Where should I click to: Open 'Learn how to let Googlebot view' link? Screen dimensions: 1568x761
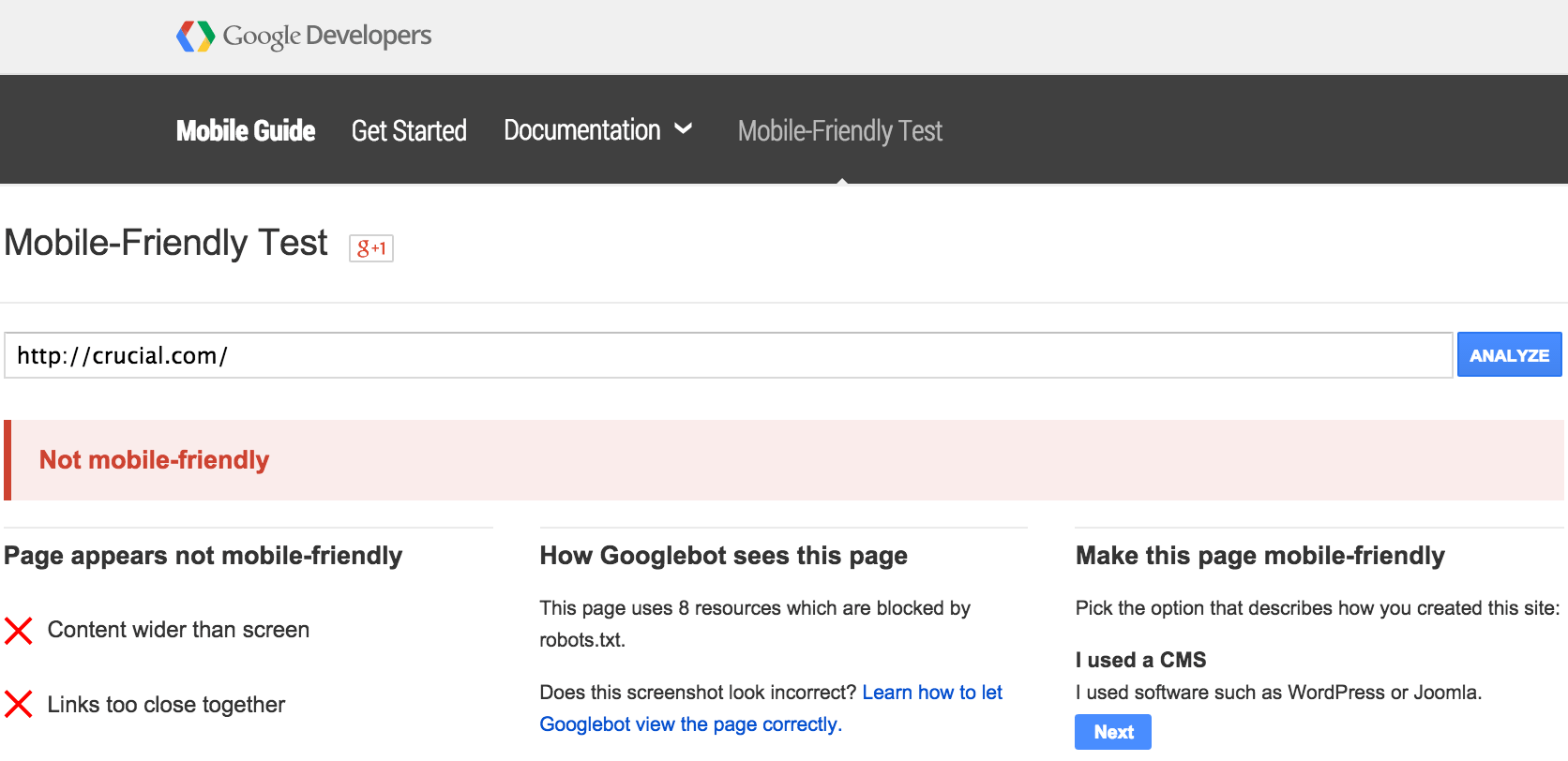pyautogui.click(x=771, y=709)
